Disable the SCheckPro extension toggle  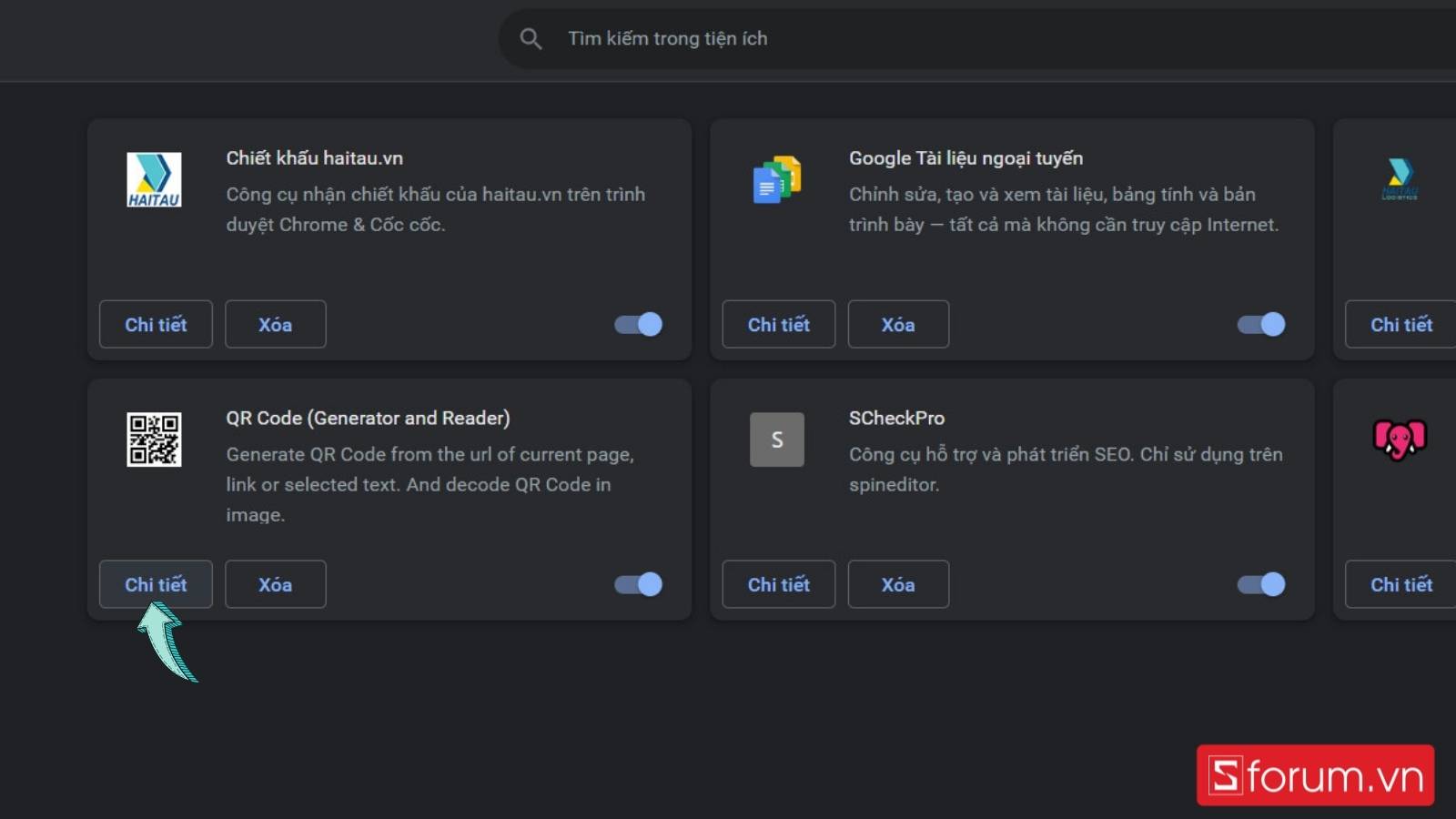coord(1261,584)
